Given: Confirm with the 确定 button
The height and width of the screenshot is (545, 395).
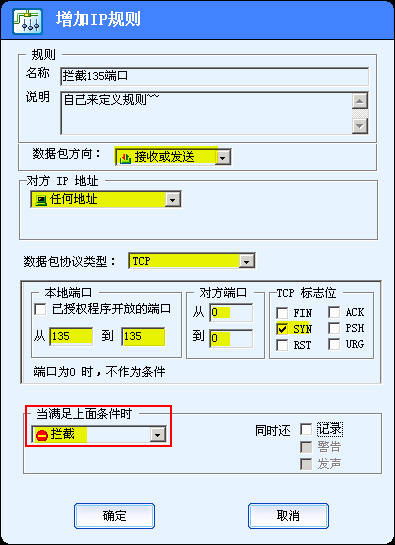Looking at the screenshot, I should (x=114, y=516).
